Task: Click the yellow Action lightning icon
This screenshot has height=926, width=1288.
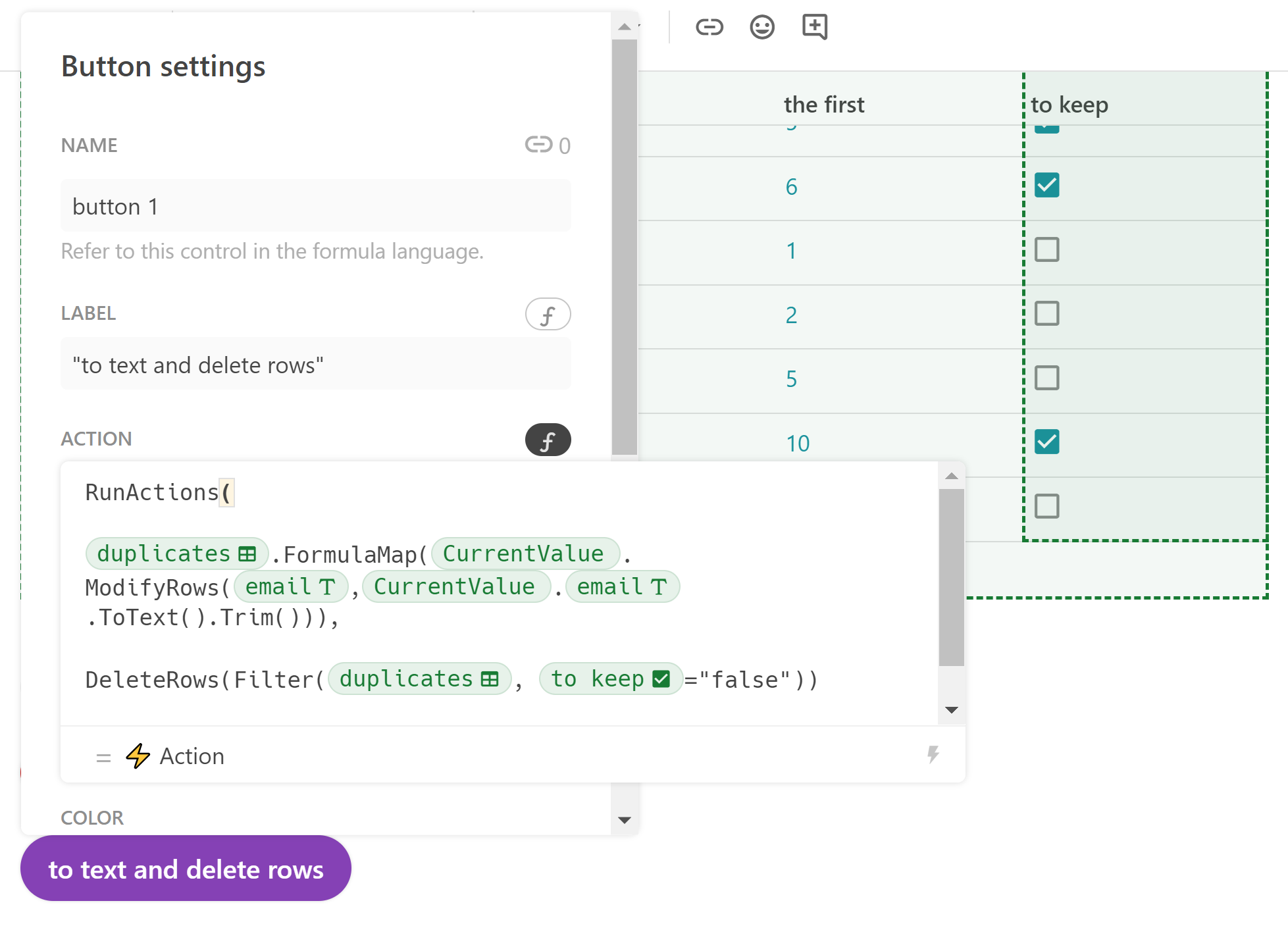Action: pyautogui.click(x=138, y=756)
